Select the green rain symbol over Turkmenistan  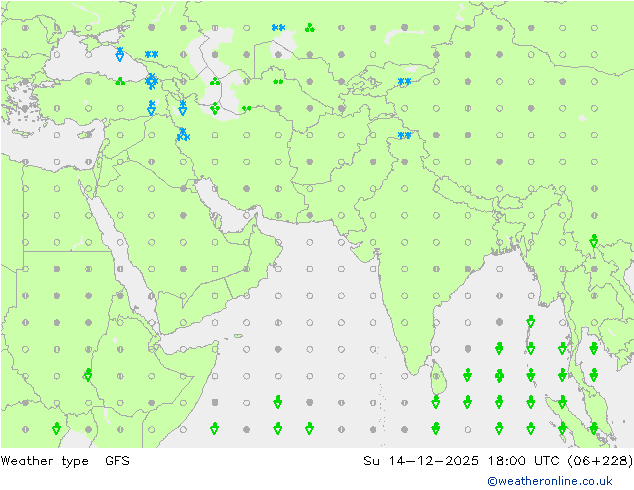(x=278, y=82)
